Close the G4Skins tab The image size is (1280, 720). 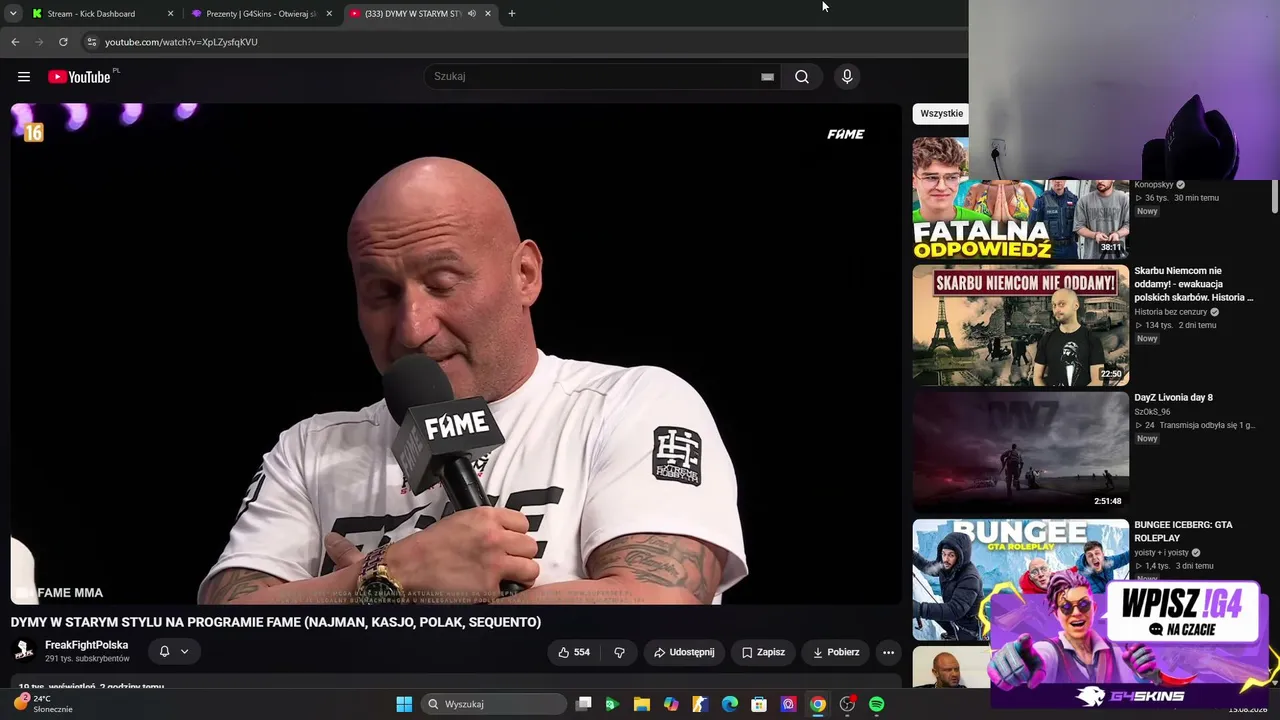click(329, 14)
